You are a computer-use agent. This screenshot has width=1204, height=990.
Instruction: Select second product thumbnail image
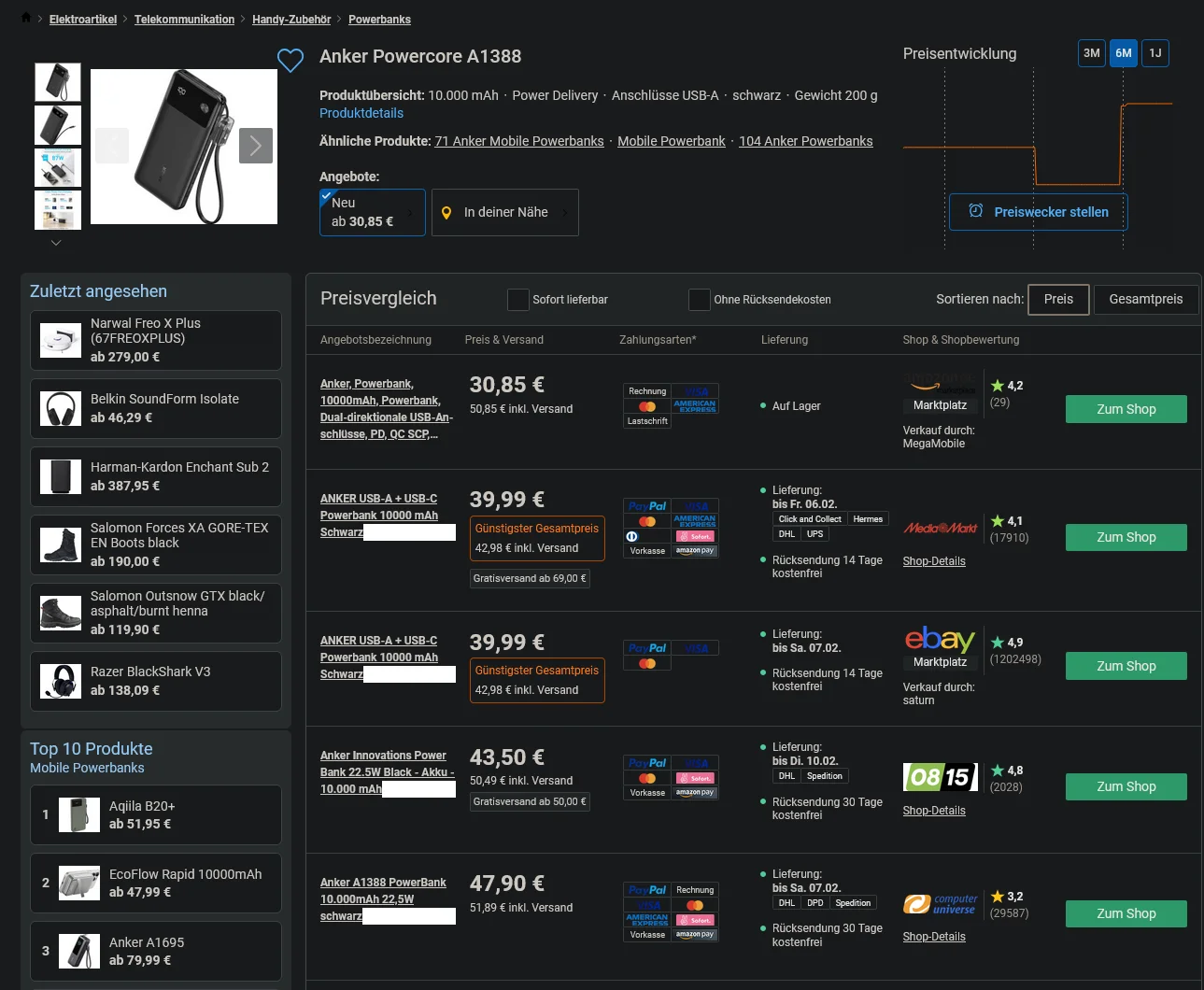pos(58,125)
